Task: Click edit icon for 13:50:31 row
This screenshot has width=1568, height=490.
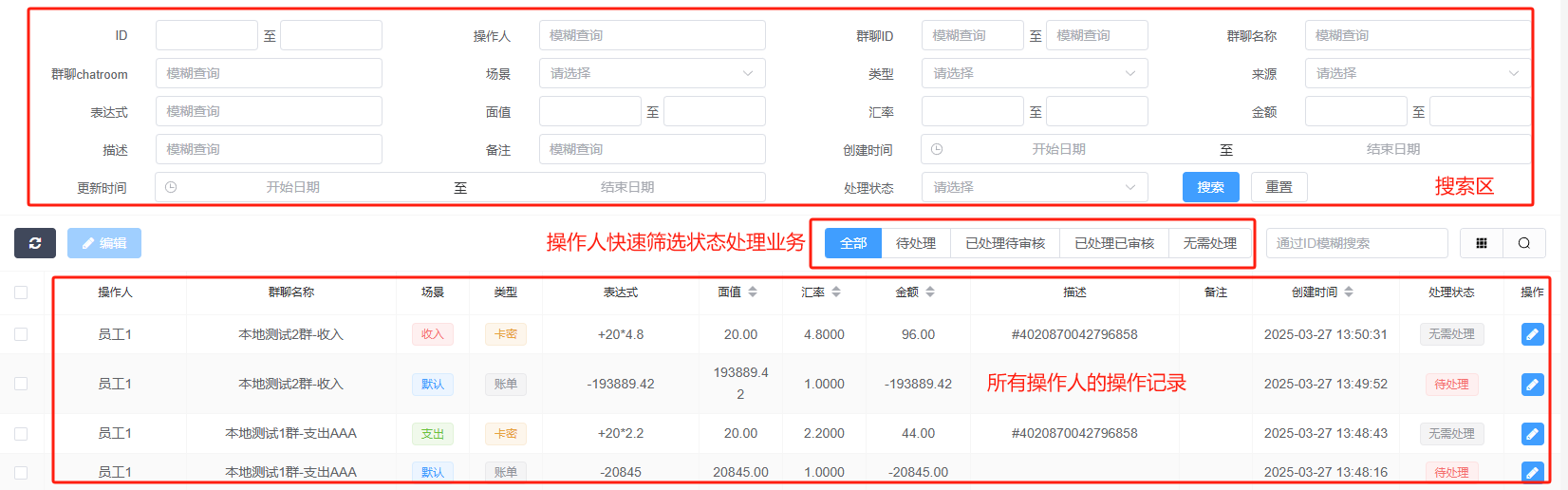Action: point(1532,334)
